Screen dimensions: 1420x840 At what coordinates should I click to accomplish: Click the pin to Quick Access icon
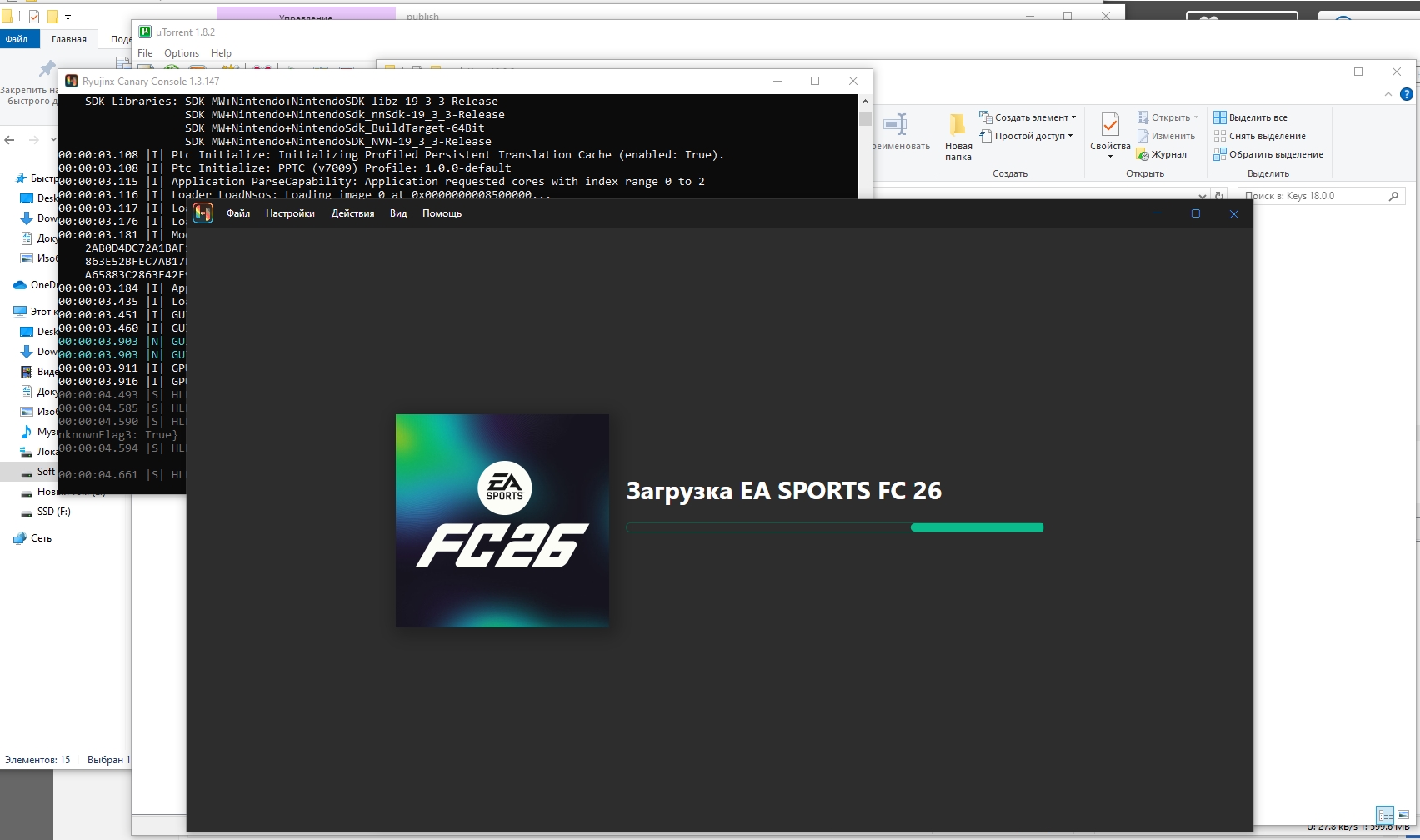pyautogui.click(x=47, y=69)
